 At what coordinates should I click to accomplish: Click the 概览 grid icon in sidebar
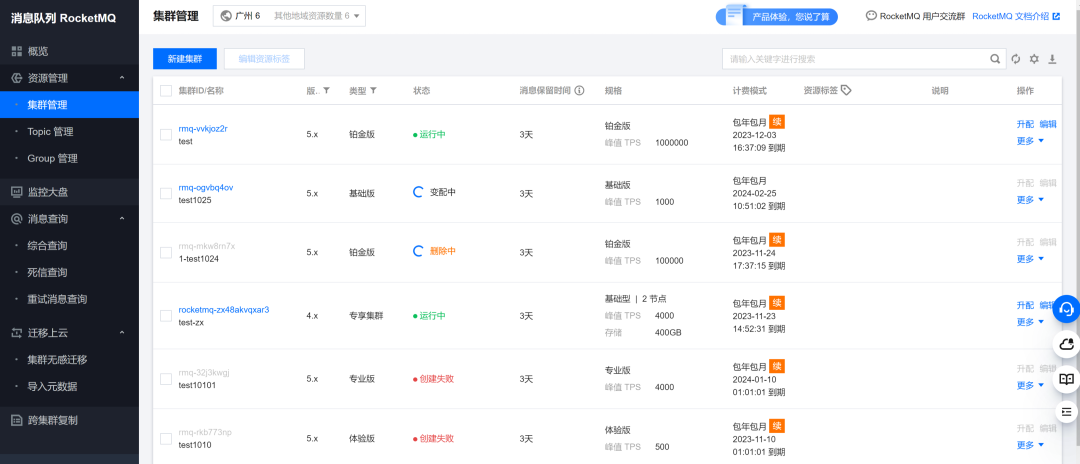click(x=17, y=51)
